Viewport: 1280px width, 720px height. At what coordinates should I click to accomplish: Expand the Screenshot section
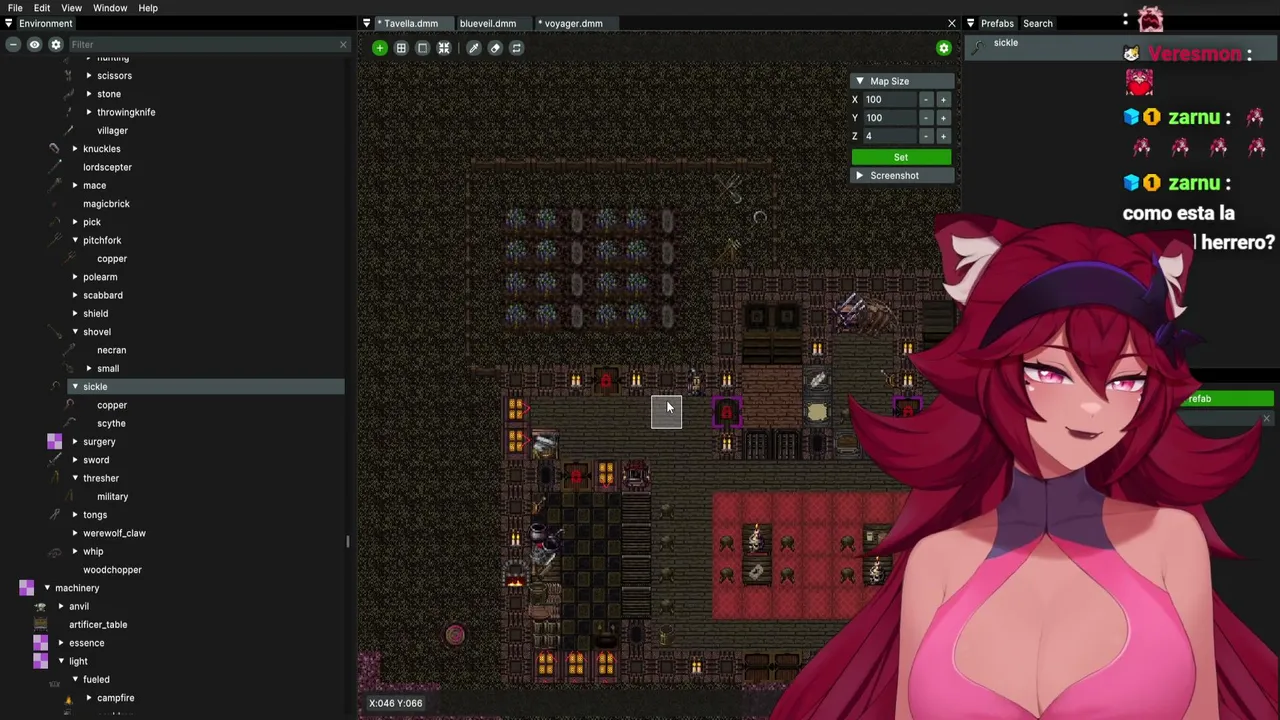tap(859, 176)
